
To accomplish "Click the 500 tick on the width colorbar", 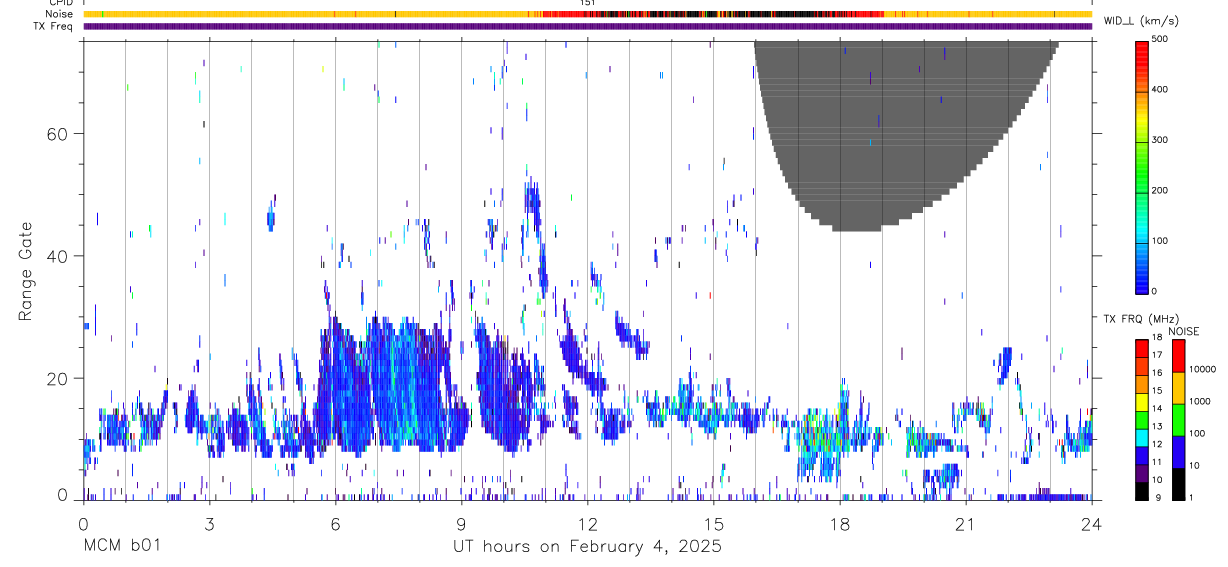I will coord(1160,39).
